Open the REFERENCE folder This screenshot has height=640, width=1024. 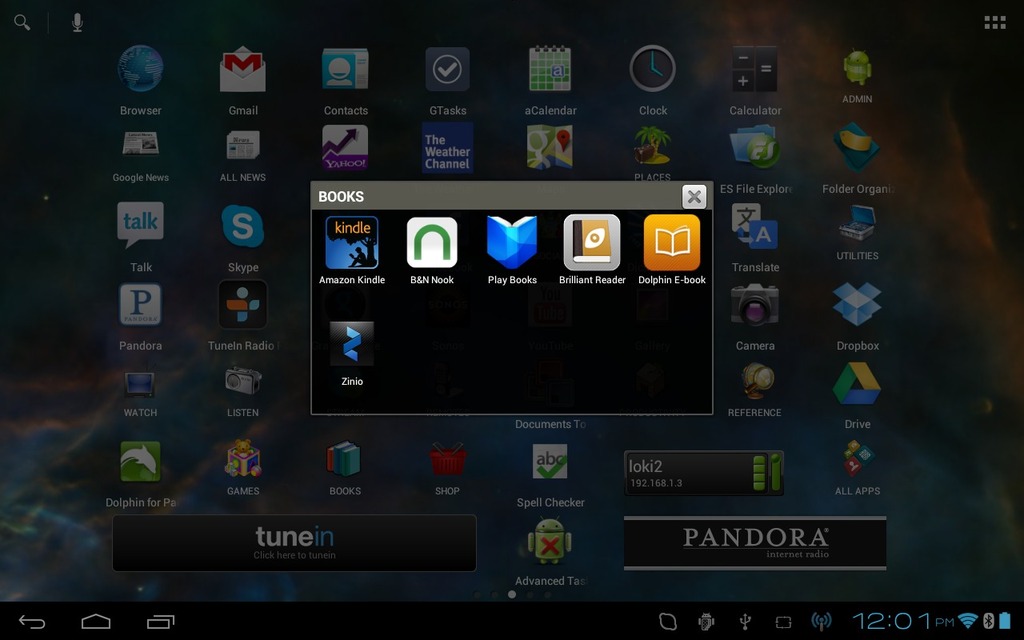coord(755,381)
